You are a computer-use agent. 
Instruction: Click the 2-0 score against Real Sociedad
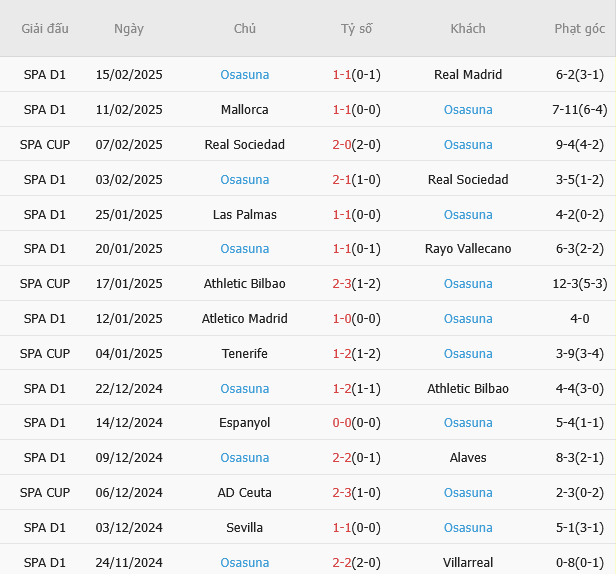(343, 145)
